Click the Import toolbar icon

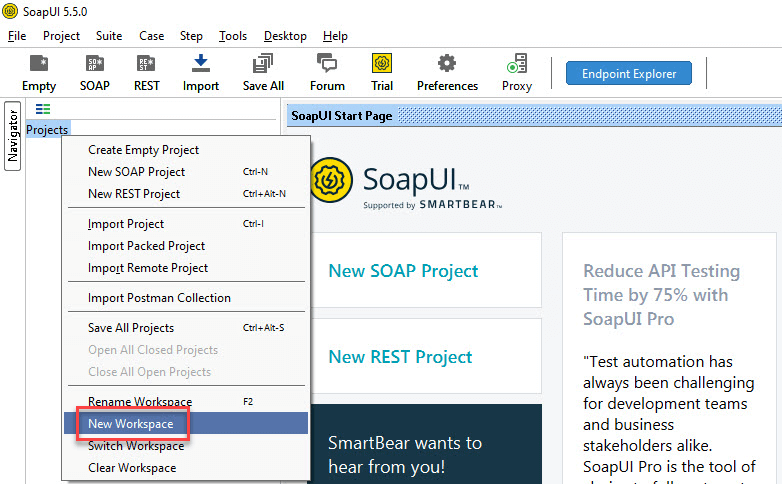click(201, 65)
